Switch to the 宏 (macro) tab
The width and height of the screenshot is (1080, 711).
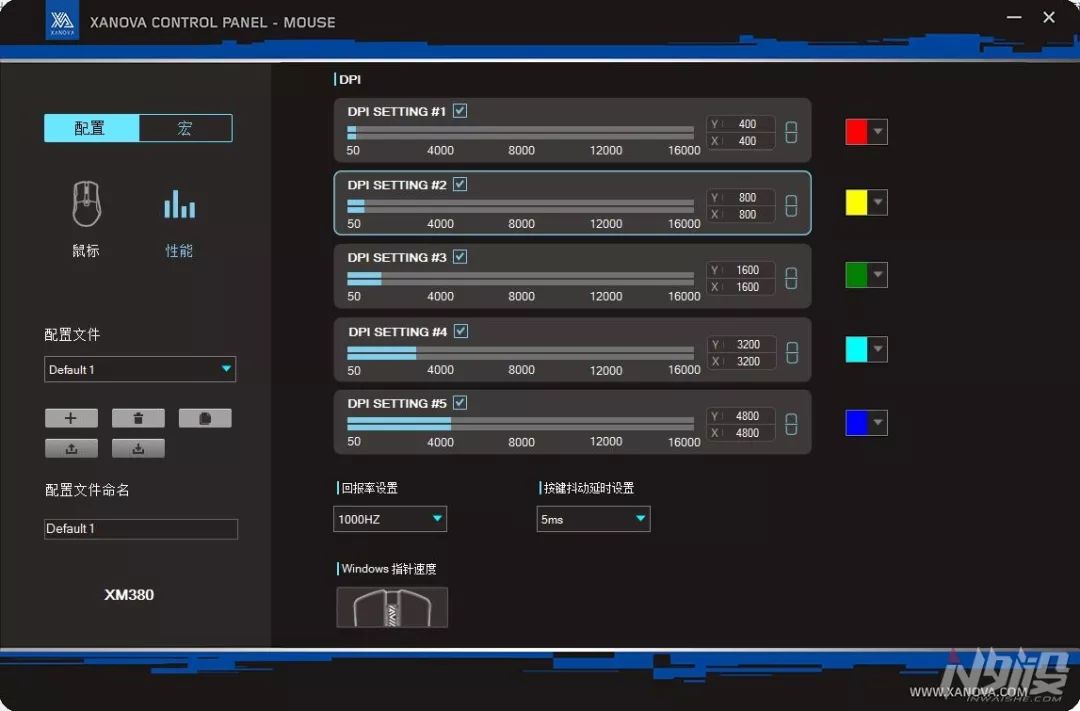pos(185,128)
